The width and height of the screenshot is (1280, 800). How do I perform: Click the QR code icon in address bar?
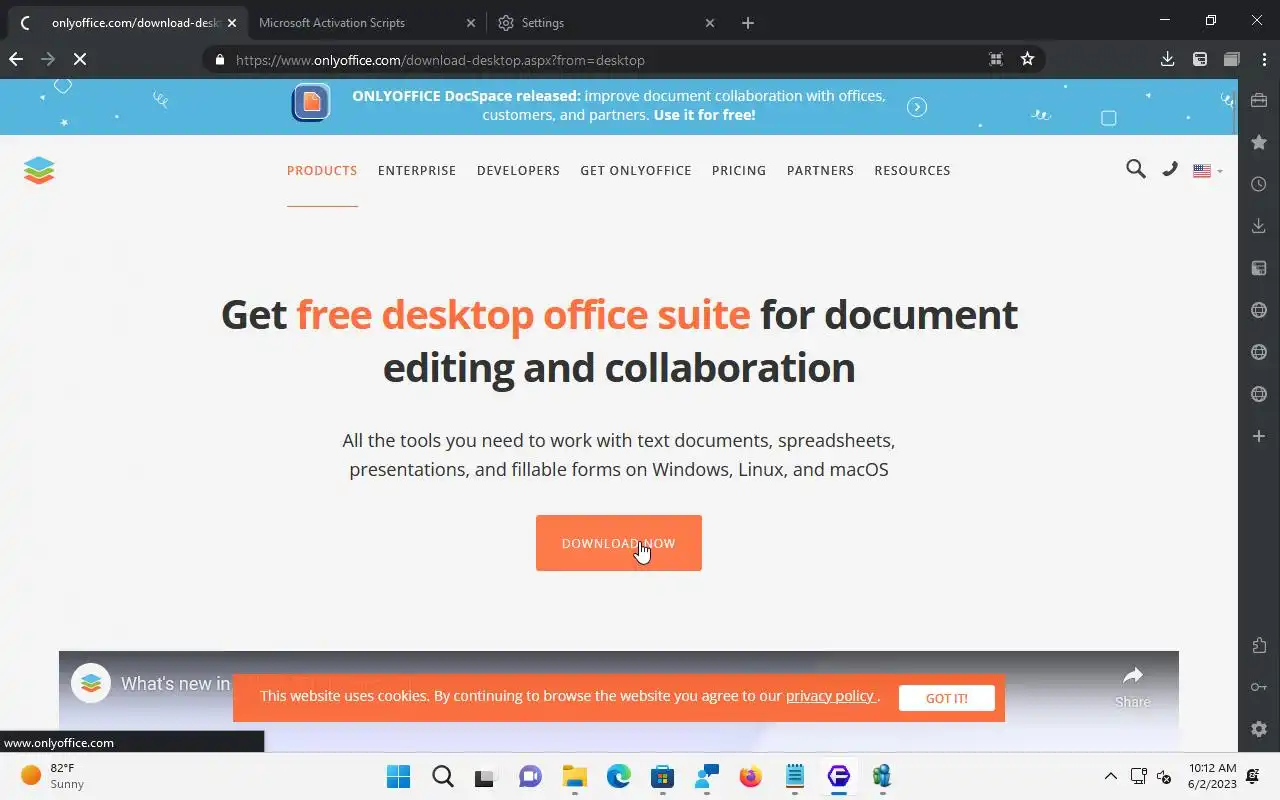[x=996, y=59]
